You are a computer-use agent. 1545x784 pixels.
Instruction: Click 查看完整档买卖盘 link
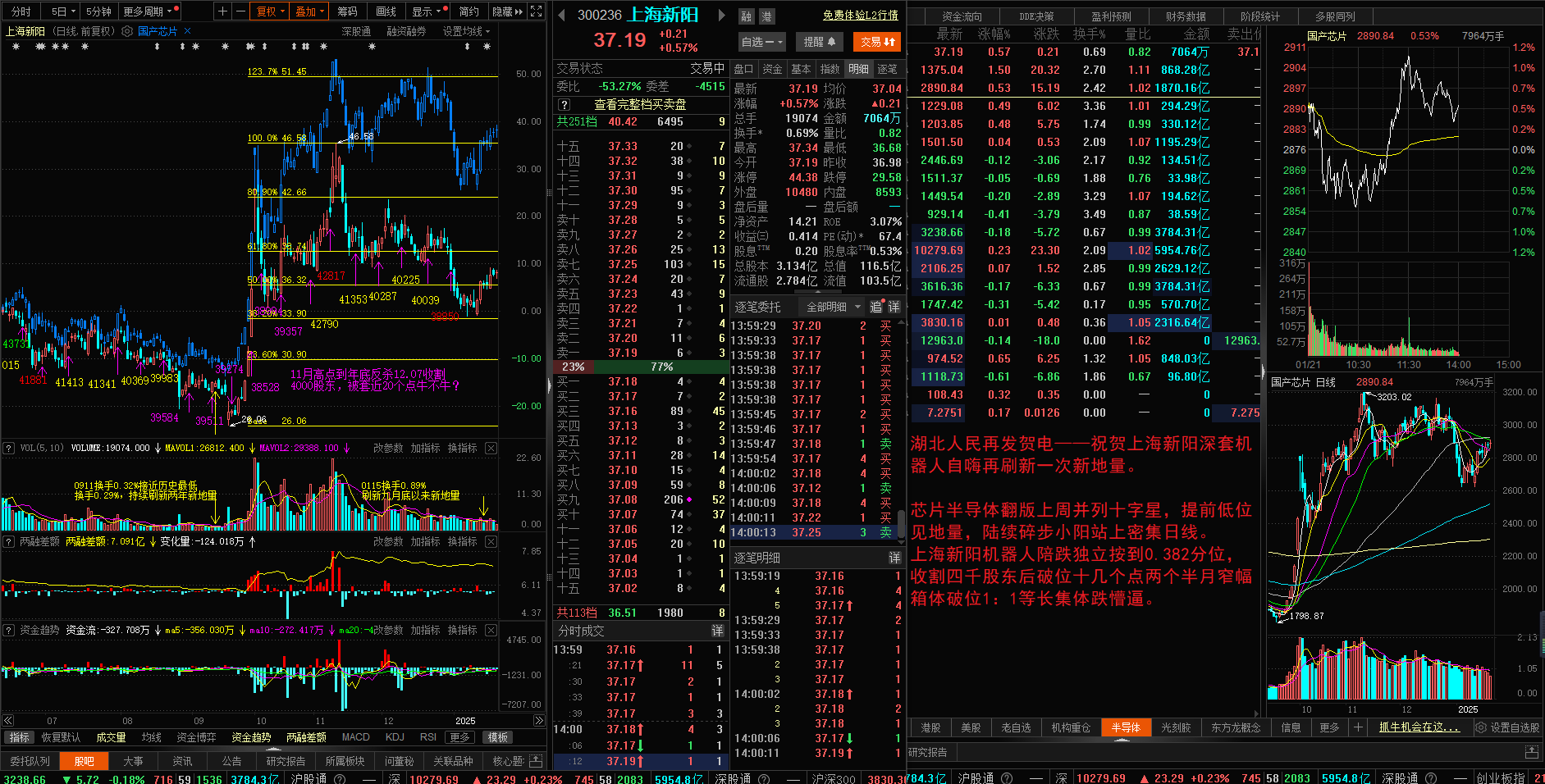640,105
